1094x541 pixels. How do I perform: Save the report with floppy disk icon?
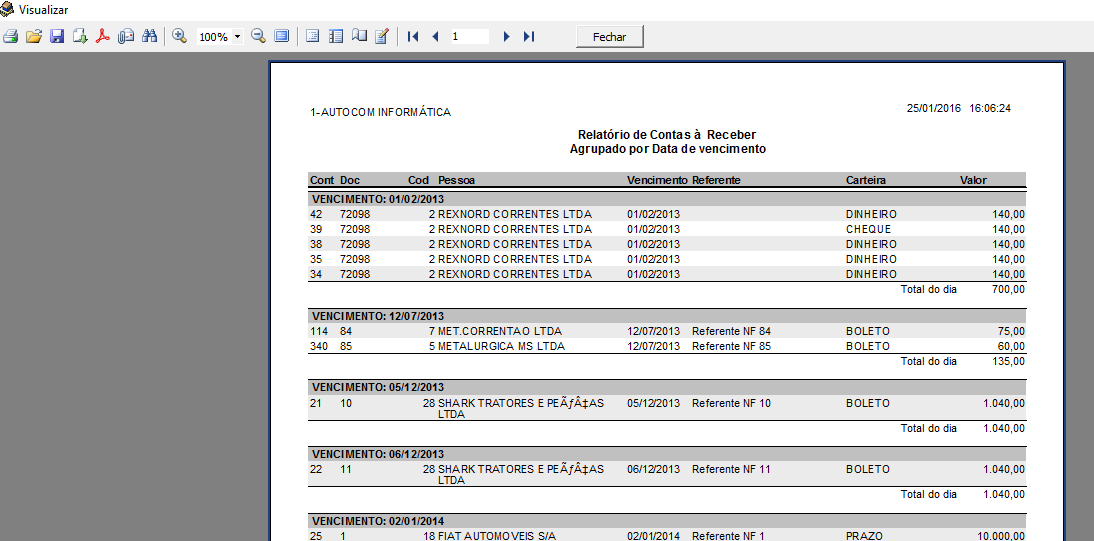57,37
